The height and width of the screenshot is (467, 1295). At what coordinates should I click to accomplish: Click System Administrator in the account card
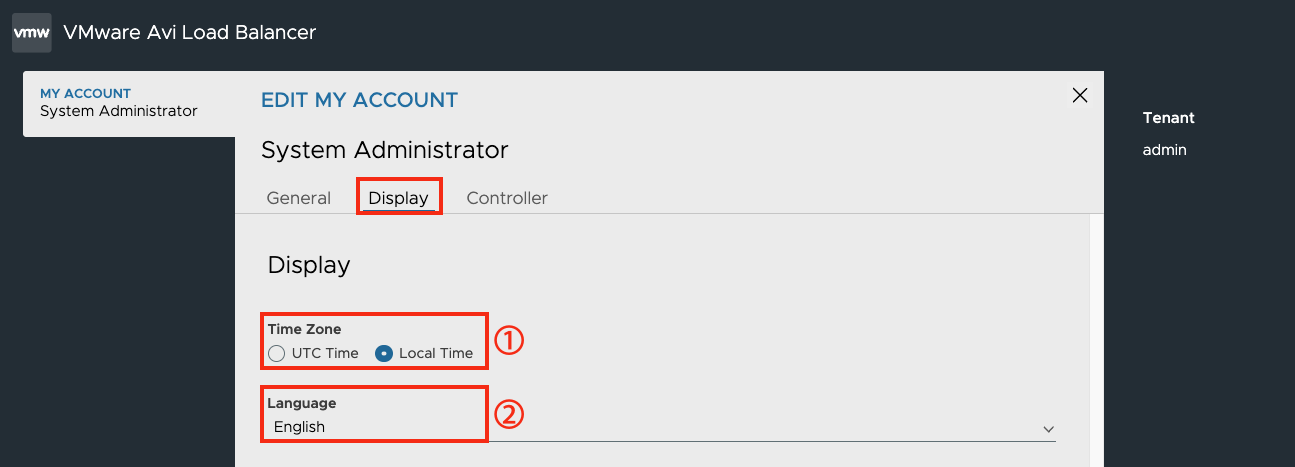point(119,111)
